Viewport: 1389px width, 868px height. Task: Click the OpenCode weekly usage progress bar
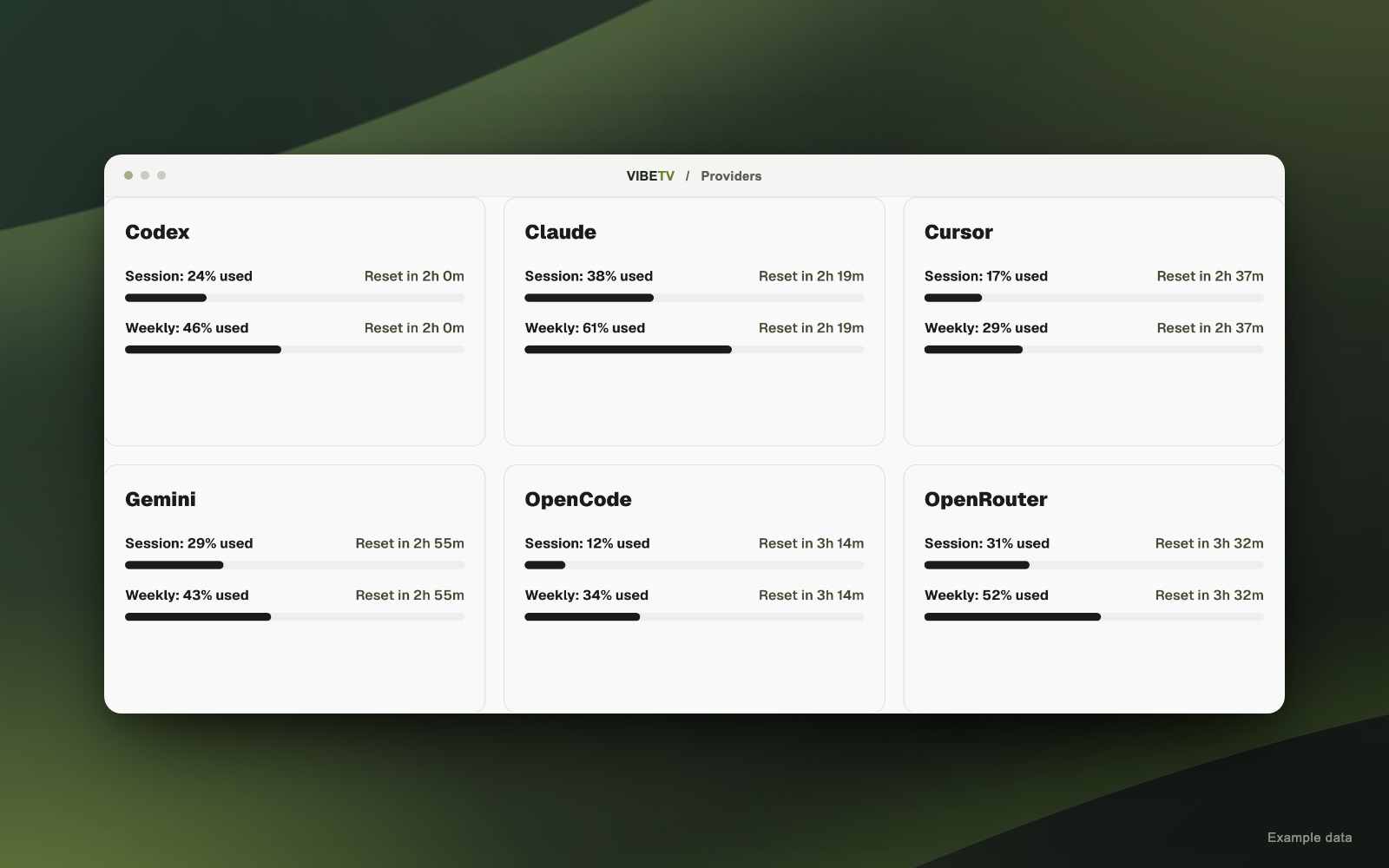point(694,617)
